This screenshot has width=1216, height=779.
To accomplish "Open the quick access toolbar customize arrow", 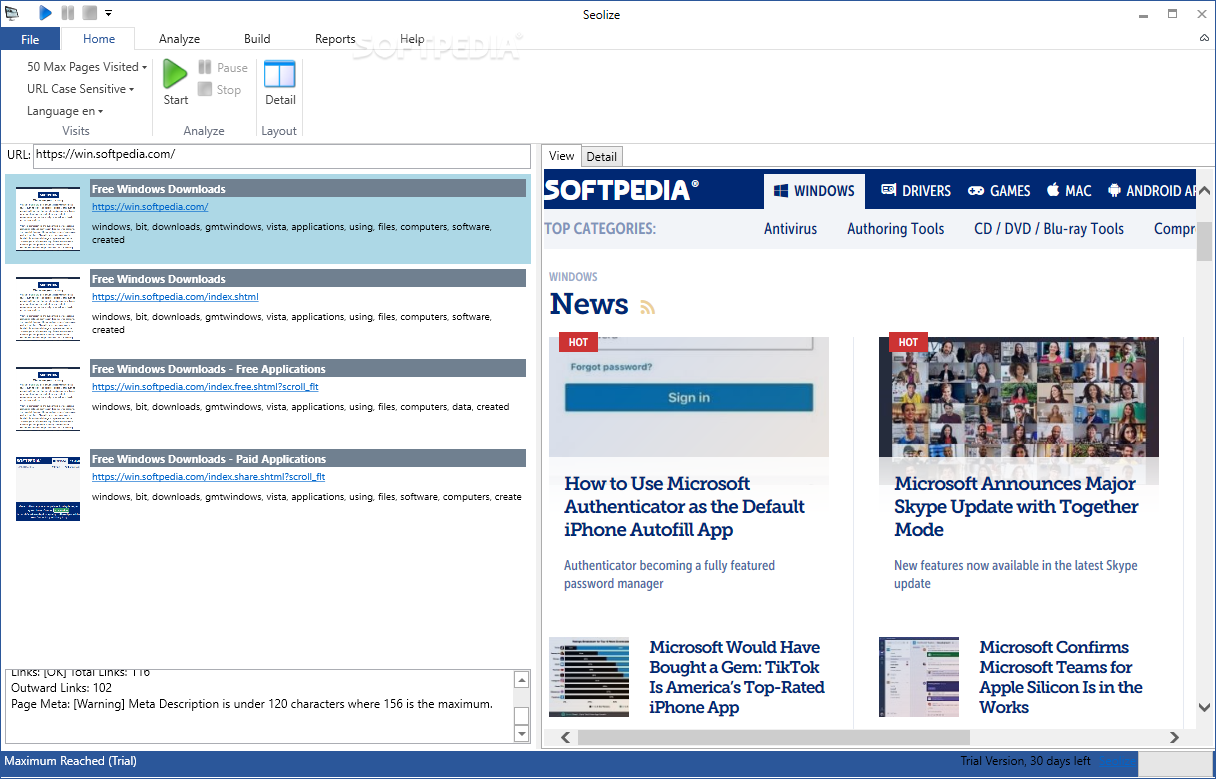I will pyautogui.click(x=108, y=14).
